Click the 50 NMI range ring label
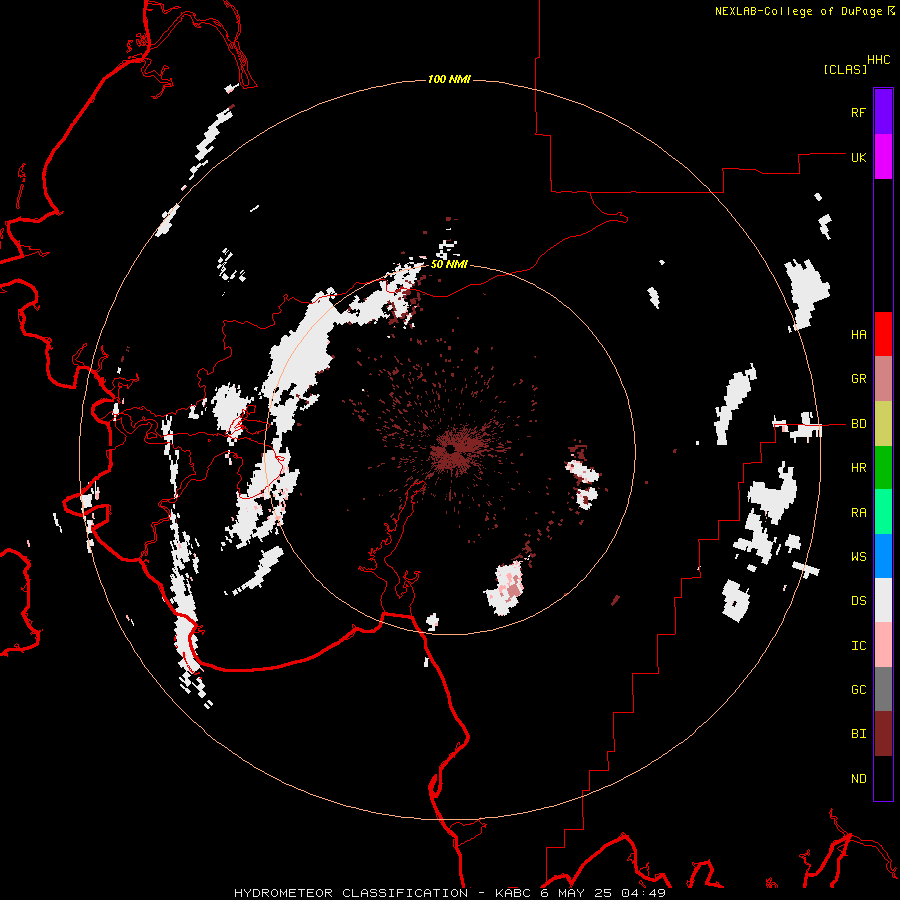Screen dimensions: 900x900 tap(449, 264)
